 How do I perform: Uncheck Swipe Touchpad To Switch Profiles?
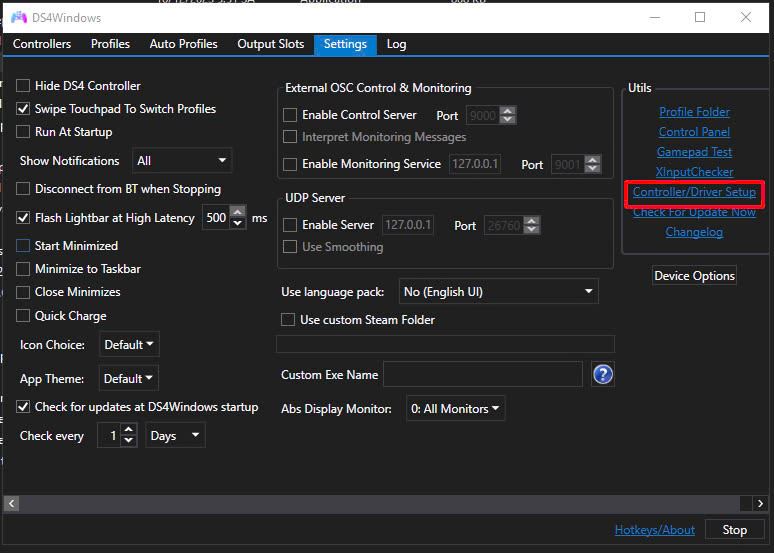(23, 109)
